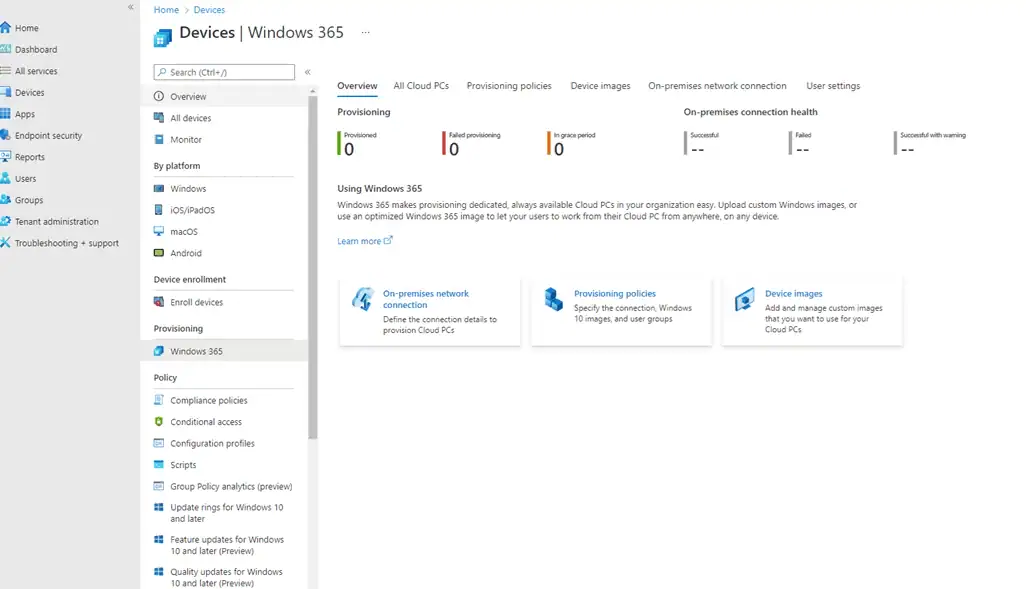Click the Apps grid icon

tap(6, 114)
